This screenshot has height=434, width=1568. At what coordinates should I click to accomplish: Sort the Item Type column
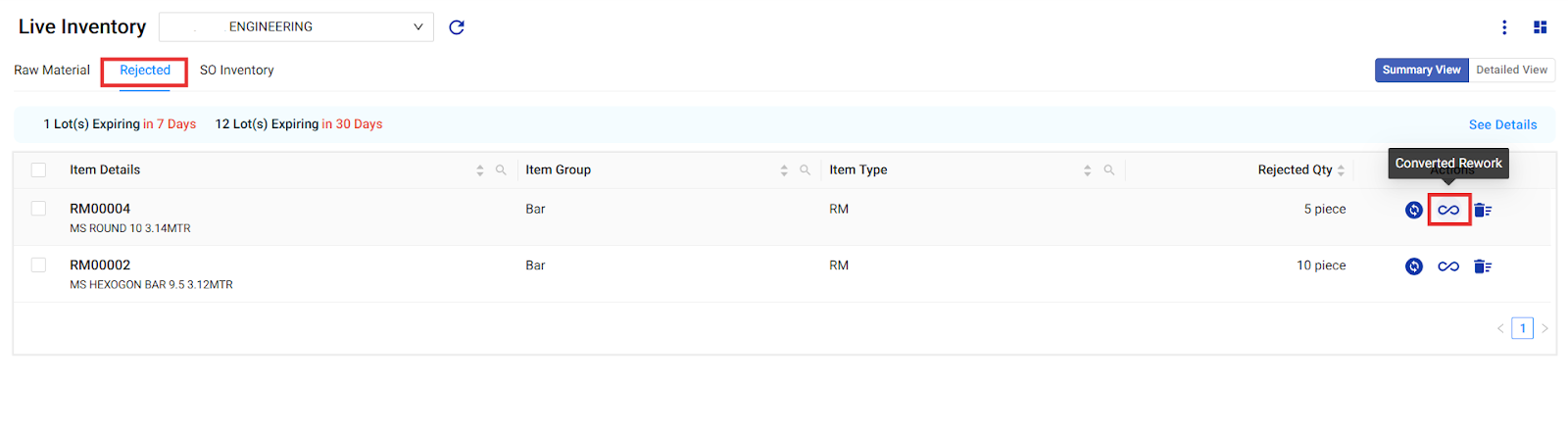[x=1087, y=170]
